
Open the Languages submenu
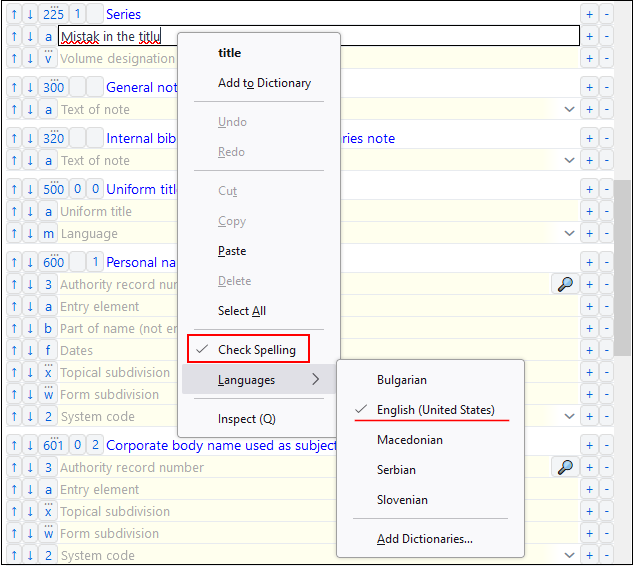(x=259, y=380)
